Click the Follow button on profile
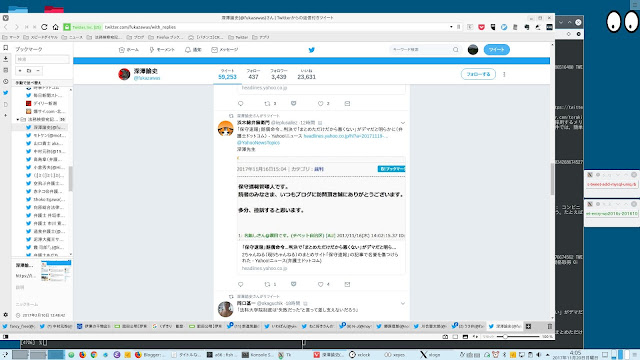This screenshot has height=360, width=640. 478,74
